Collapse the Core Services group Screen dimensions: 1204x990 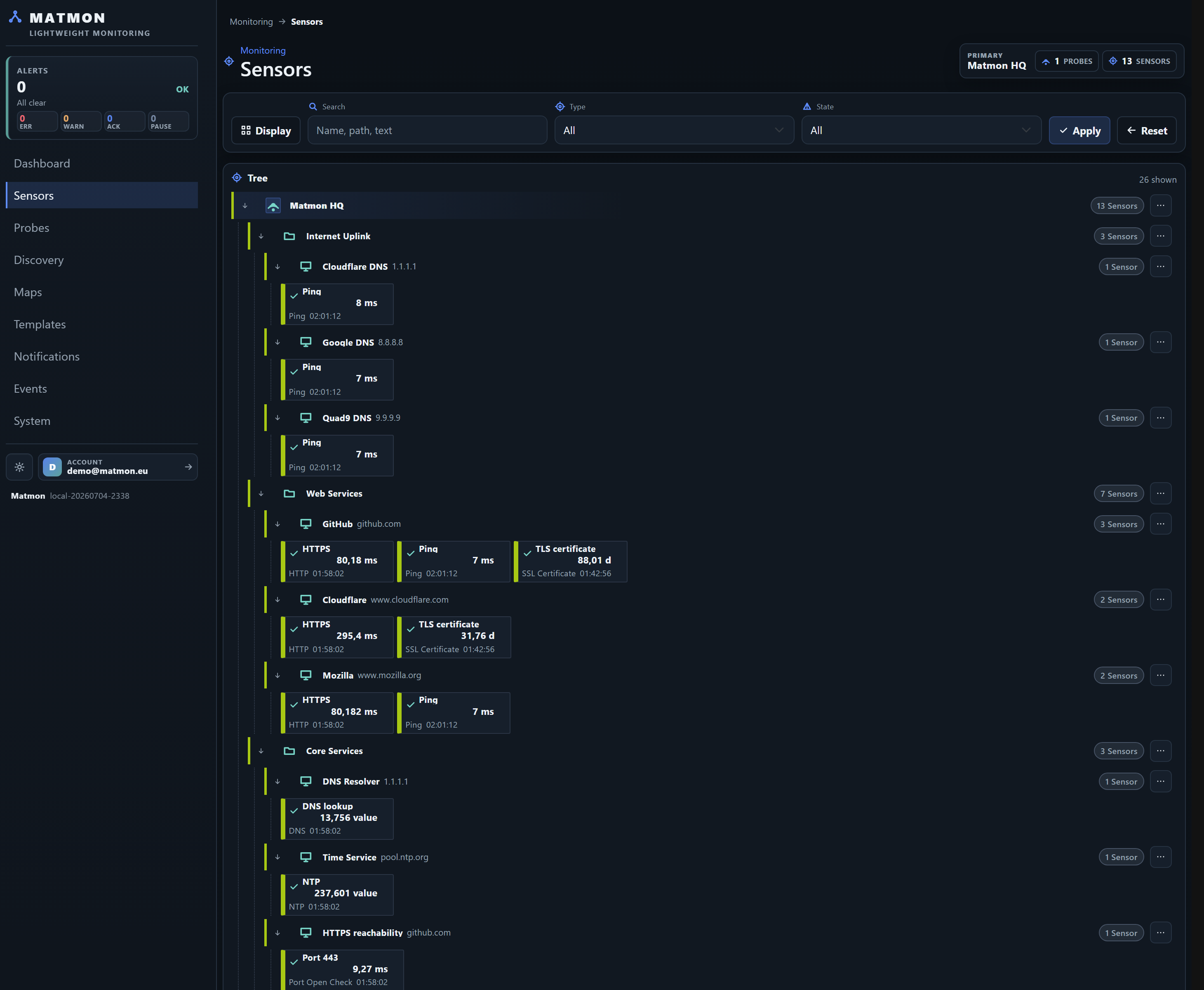(x=261, y=751)
